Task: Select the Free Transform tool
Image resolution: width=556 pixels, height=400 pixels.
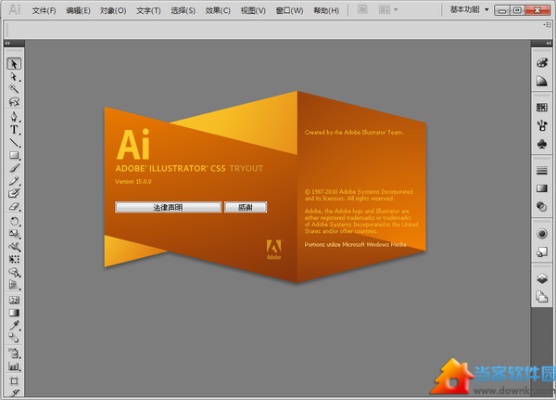Action: point(14,259)
